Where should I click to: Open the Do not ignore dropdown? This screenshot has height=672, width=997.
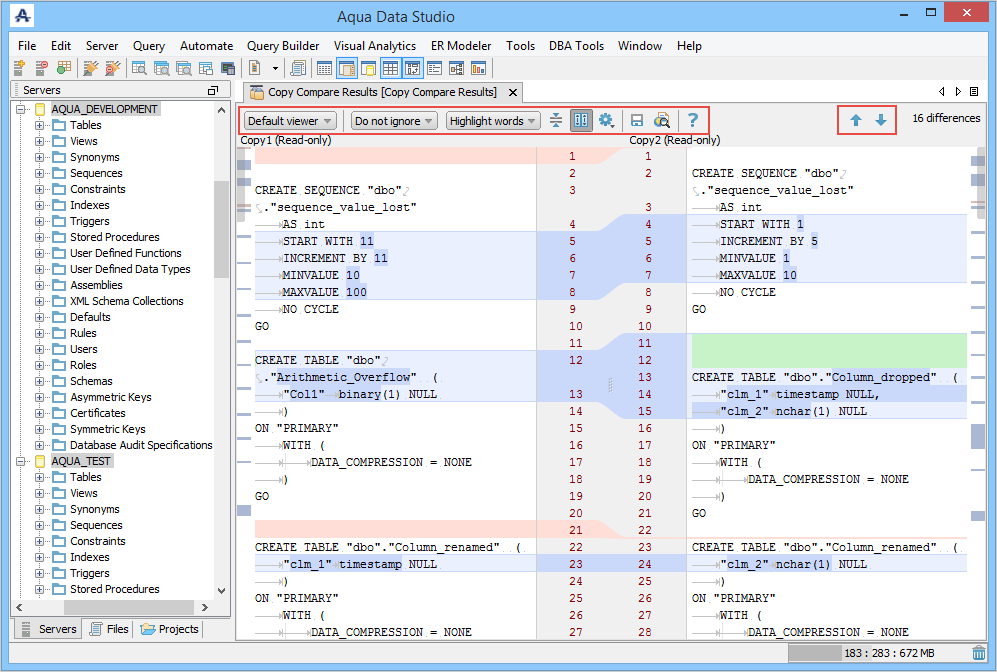point(394,121)
